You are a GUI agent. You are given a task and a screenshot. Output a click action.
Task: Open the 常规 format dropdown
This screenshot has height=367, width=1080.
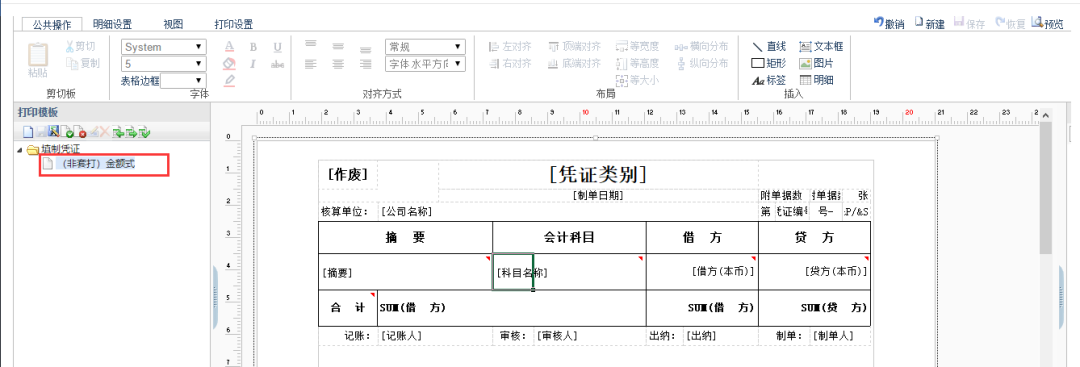click(425, 47)
